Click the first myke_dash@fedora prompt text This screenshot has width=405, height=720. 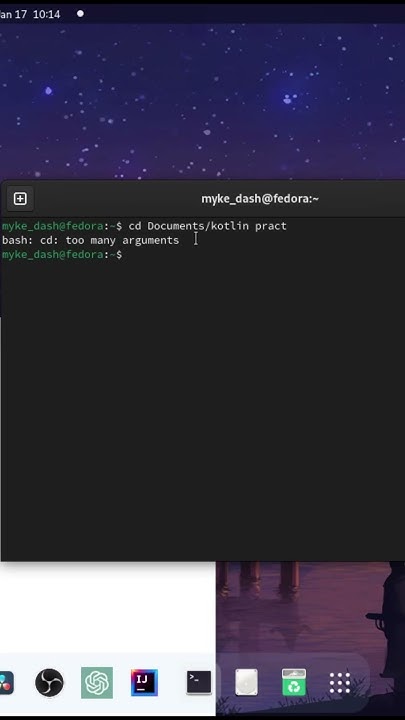52,226
